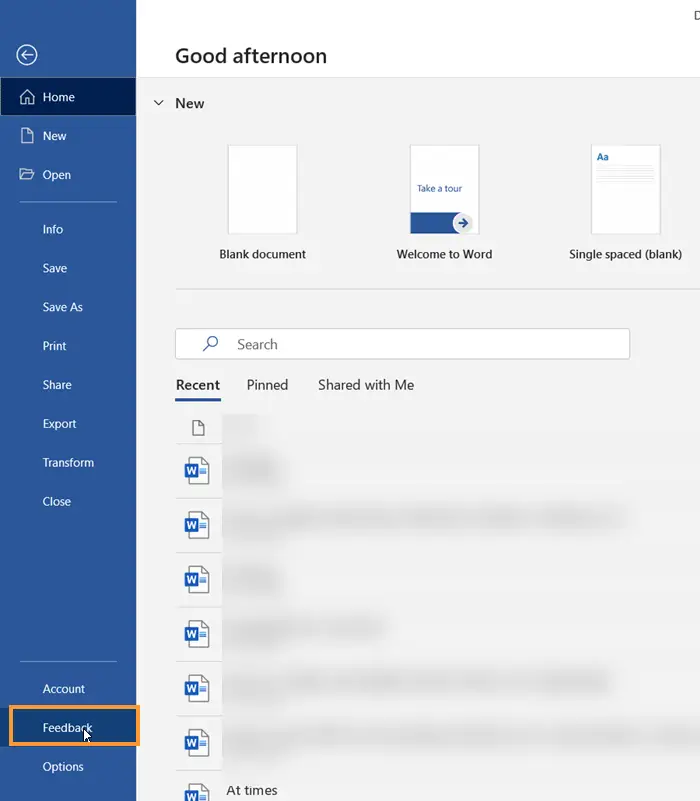
Task: Click the magnifier icon in Search box
Action: pos(211,343)
